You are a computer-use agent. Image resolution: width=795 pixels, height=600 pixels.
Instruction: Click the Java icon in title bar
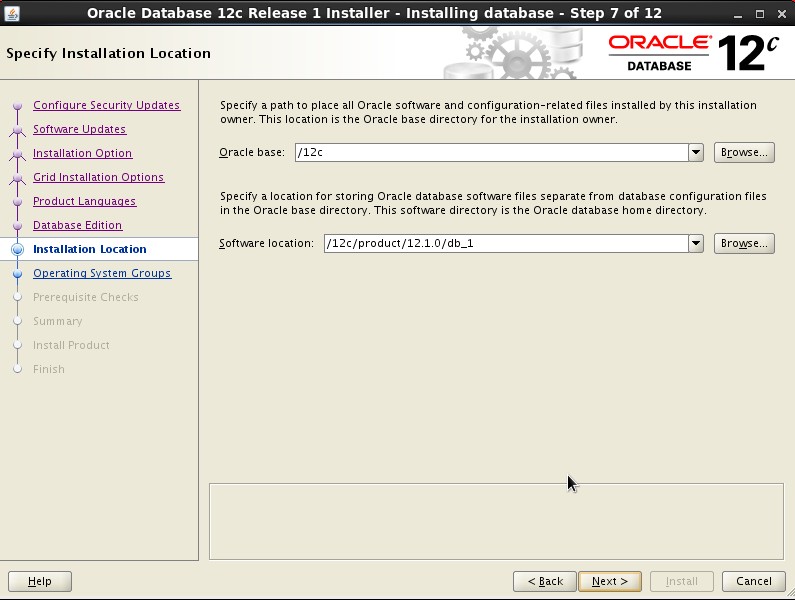[12, 13]
